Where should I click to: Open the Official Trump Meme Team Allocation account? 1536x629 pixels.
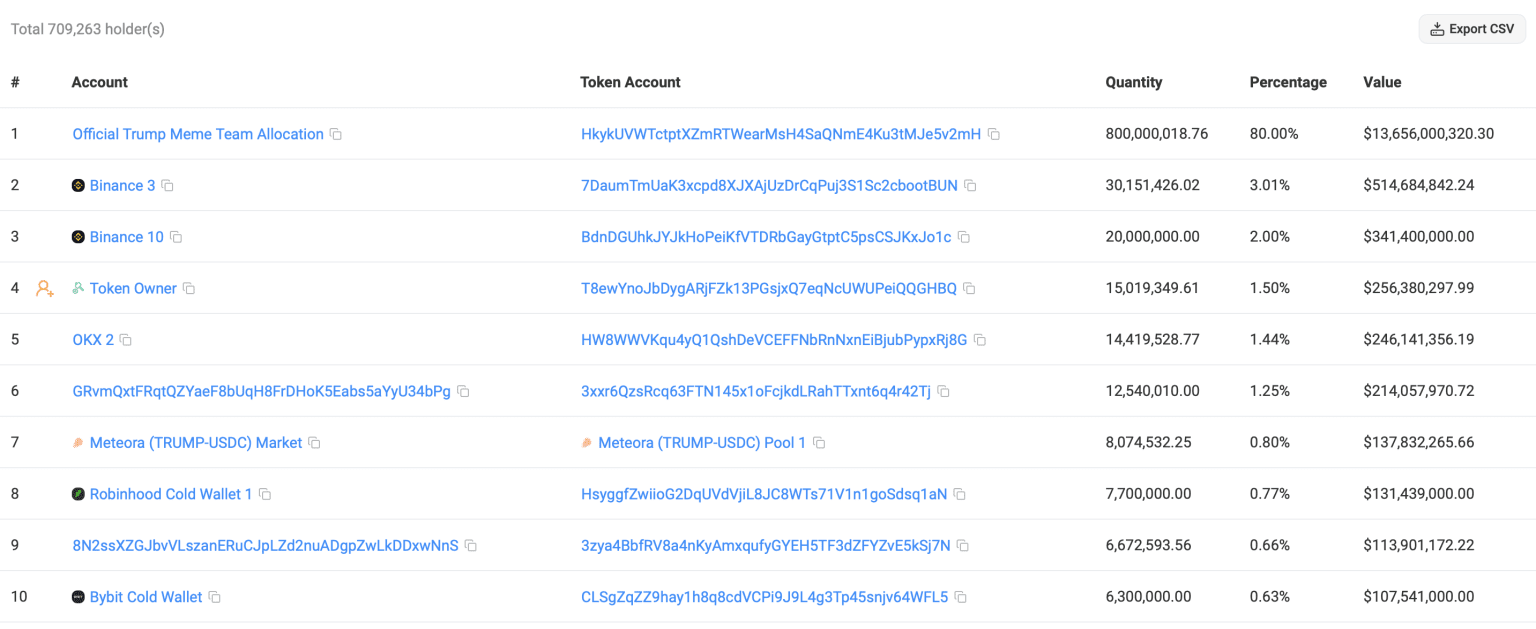coord(197,133)
